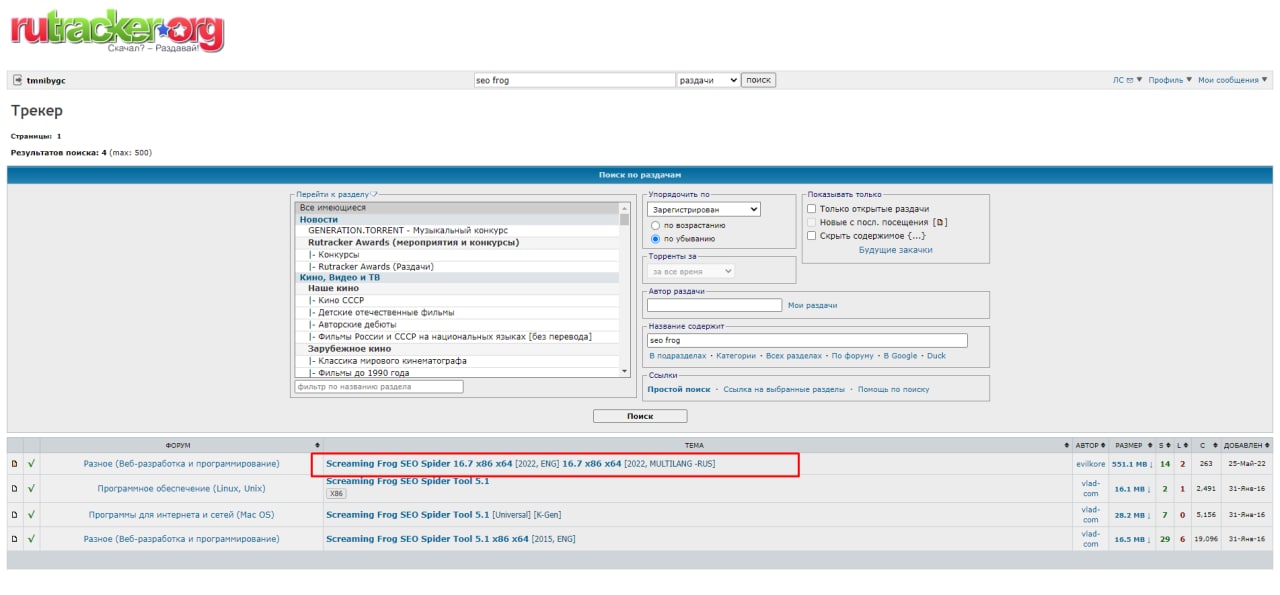Open the 'Мои раздачи' link
The width and height of the screenshot is (1280, 595).
pyautogui.click(x=812, y=305)
